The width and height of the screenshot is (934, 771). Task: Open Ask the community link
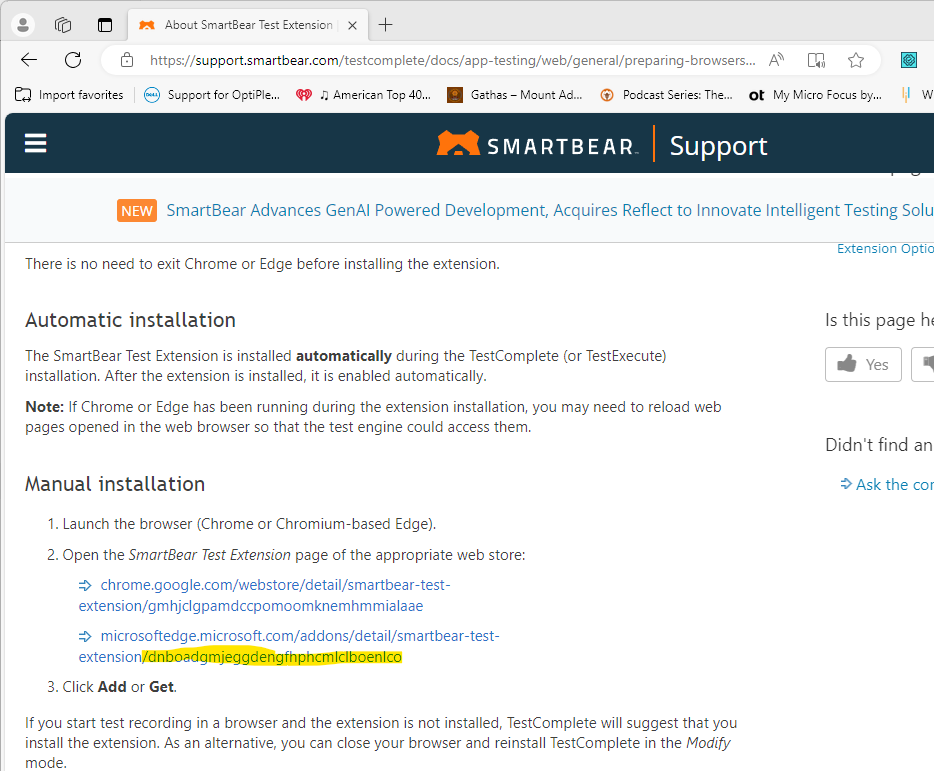887,484
